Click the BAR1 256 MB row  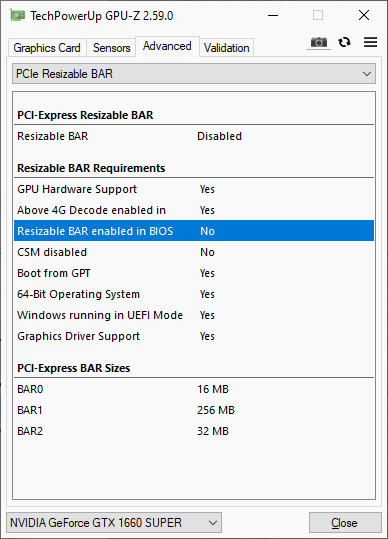click(x=194, y=410)
